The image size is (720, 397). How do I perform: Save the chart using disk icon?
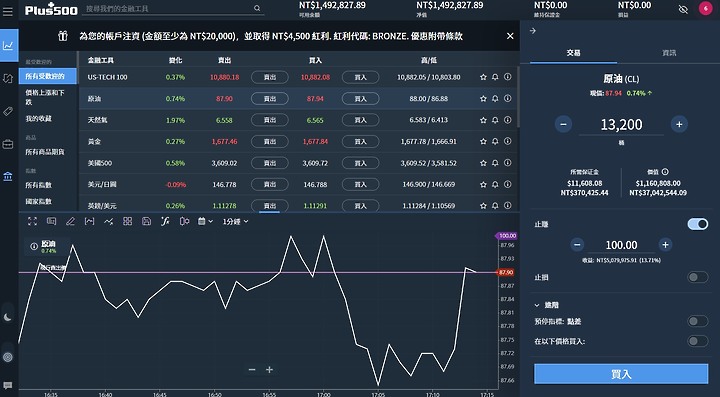point(146,221)
